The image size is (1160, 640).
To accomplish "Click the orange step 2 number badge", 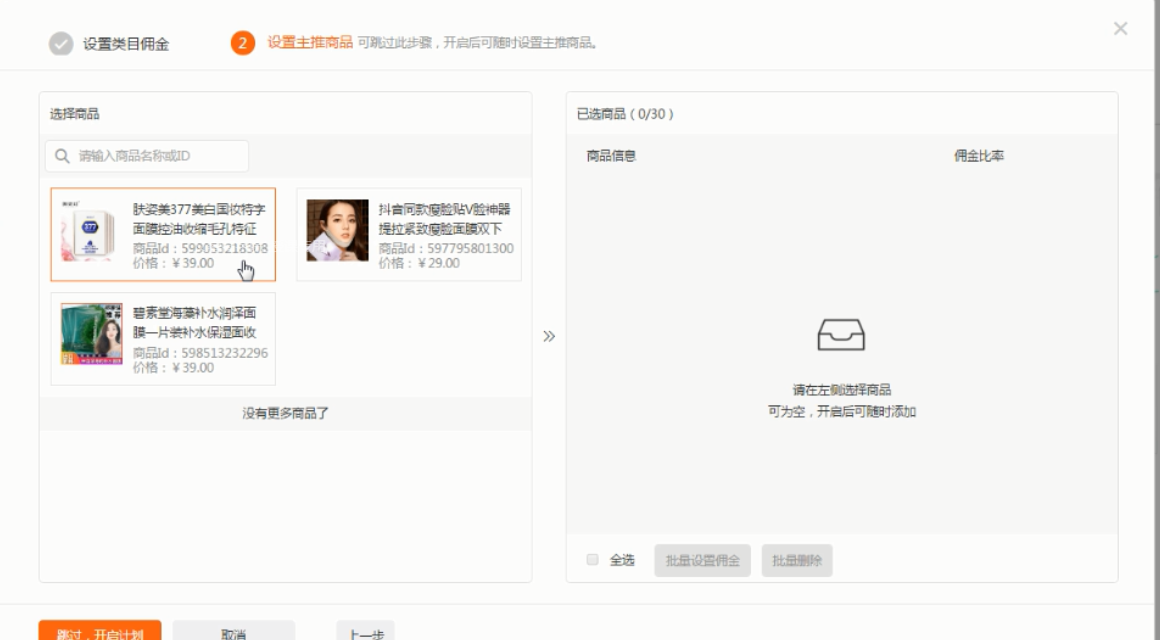I will pyautogui.click(x=242, y=43).
